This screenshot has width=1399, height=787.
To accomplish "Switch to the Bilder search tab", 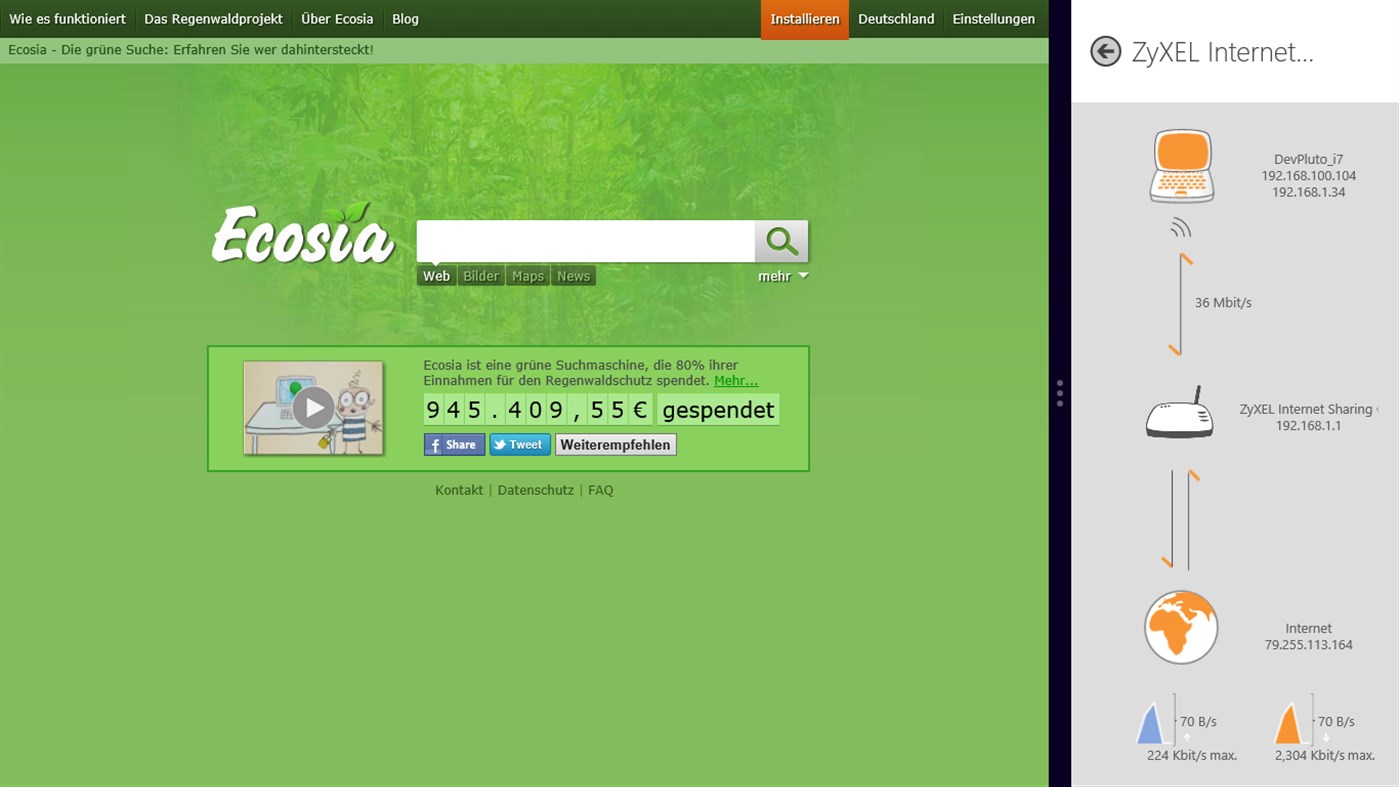I will (481, 276).
